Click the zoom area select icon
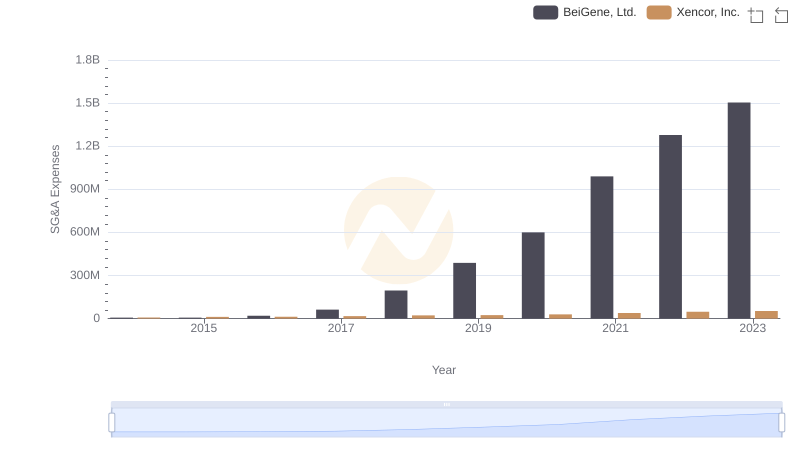The width and height of the screenshot is (800, 461). [756, 15]
